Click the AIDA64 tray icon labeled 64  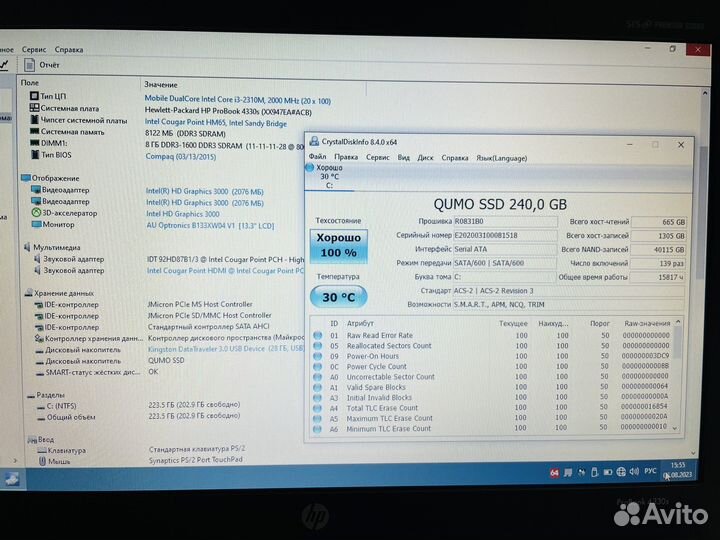(x=554, y=472)
